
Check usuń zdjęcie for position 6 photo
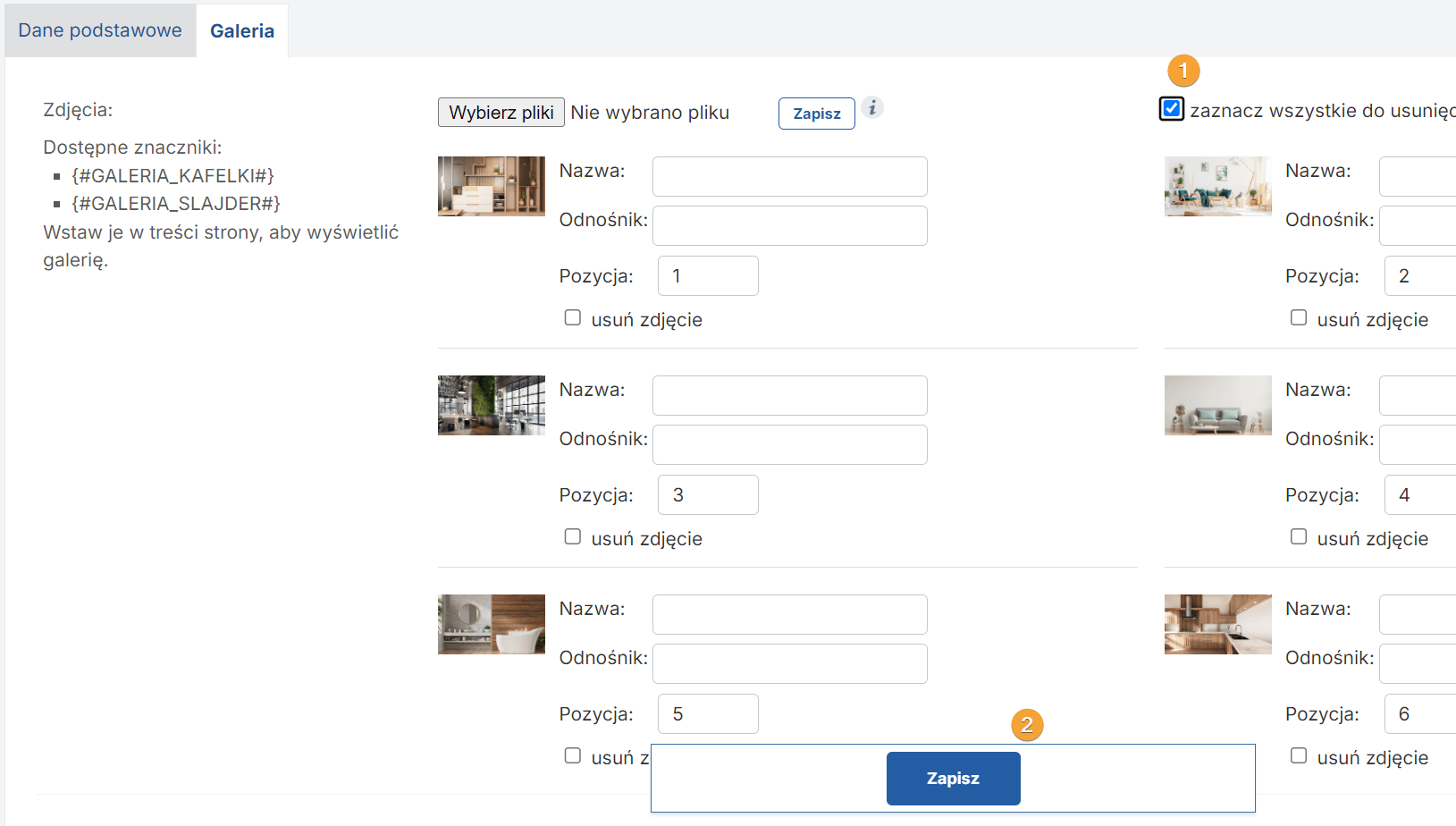click(x=1299, y=755)
